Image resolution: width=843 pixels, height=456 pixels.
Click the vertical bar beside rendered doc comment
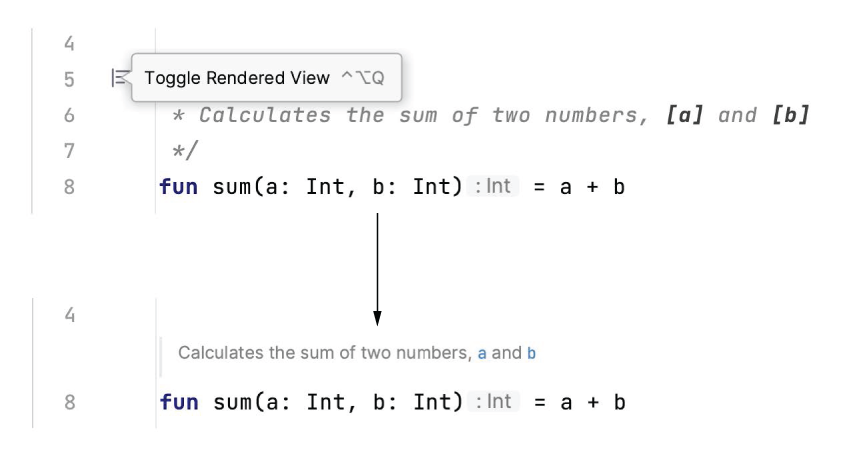160,357
